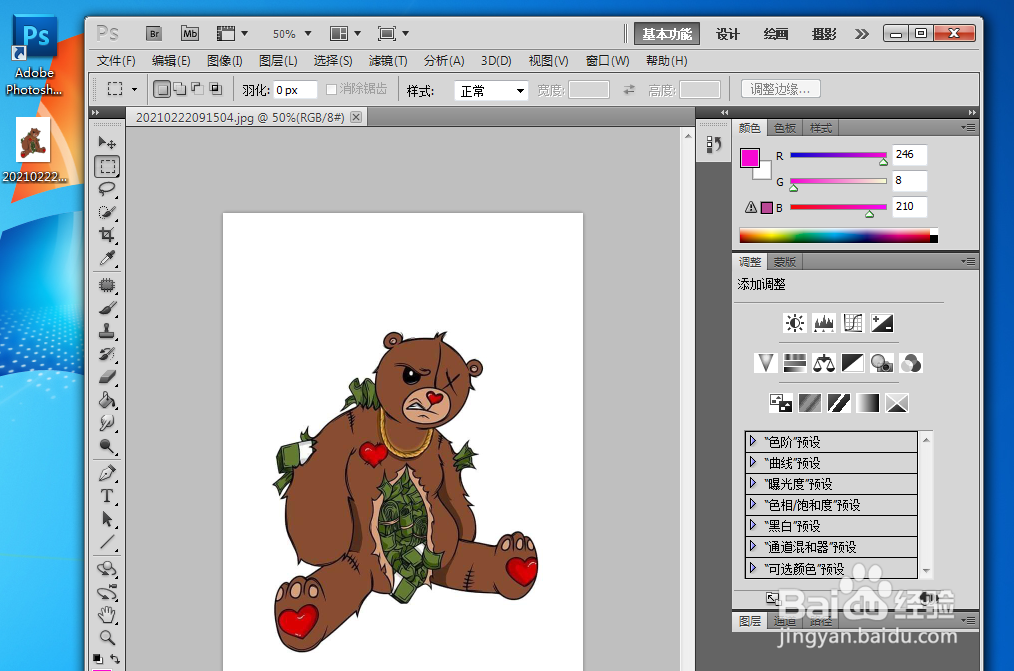The width and height of the screenshot is (1014, 671).
Task: Select the Eyedropper tool
Action: [107, 258]
